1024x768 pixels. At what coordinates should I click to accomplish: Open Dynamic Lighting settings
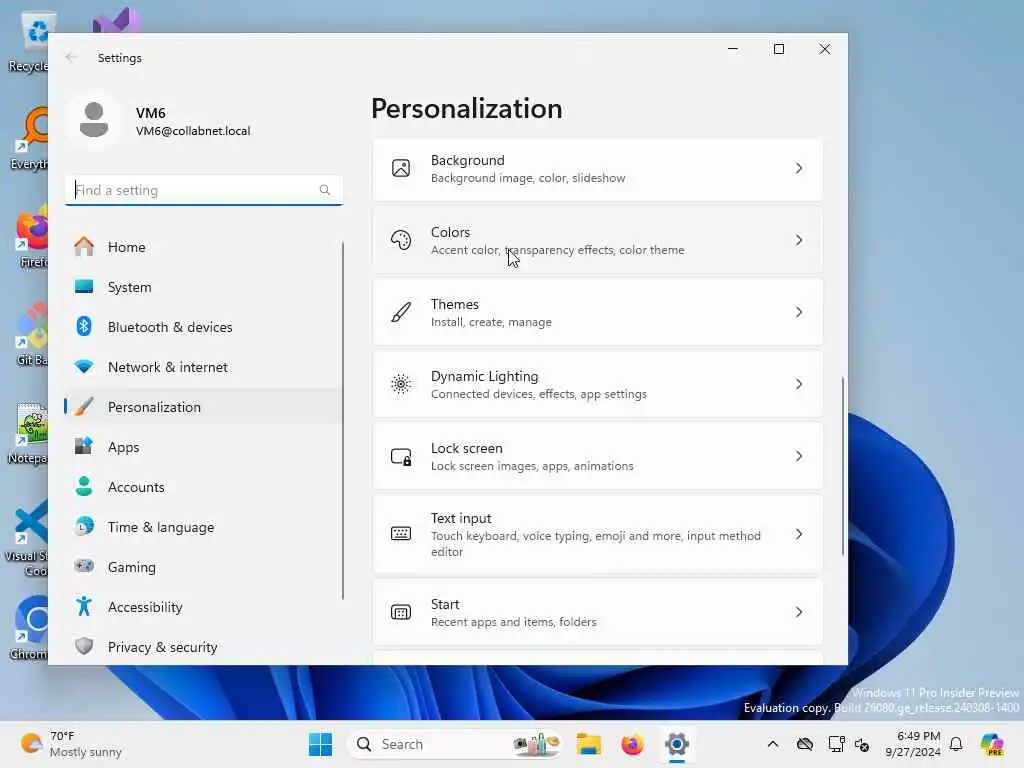tap(598, 384)
